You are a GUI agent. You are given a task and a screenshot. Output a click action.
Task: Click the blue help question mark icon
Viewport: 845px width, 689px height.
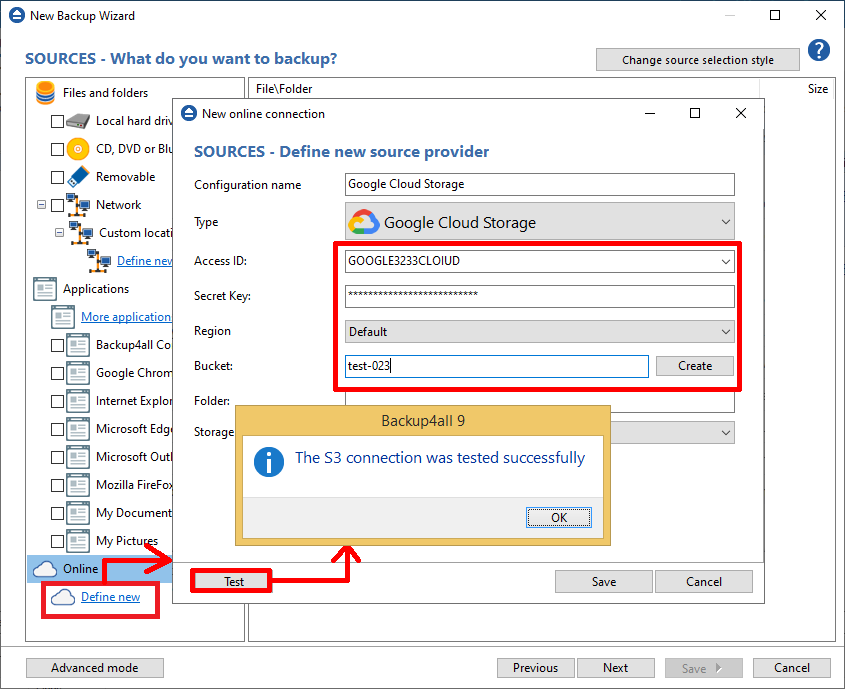(x=819, y=51)
